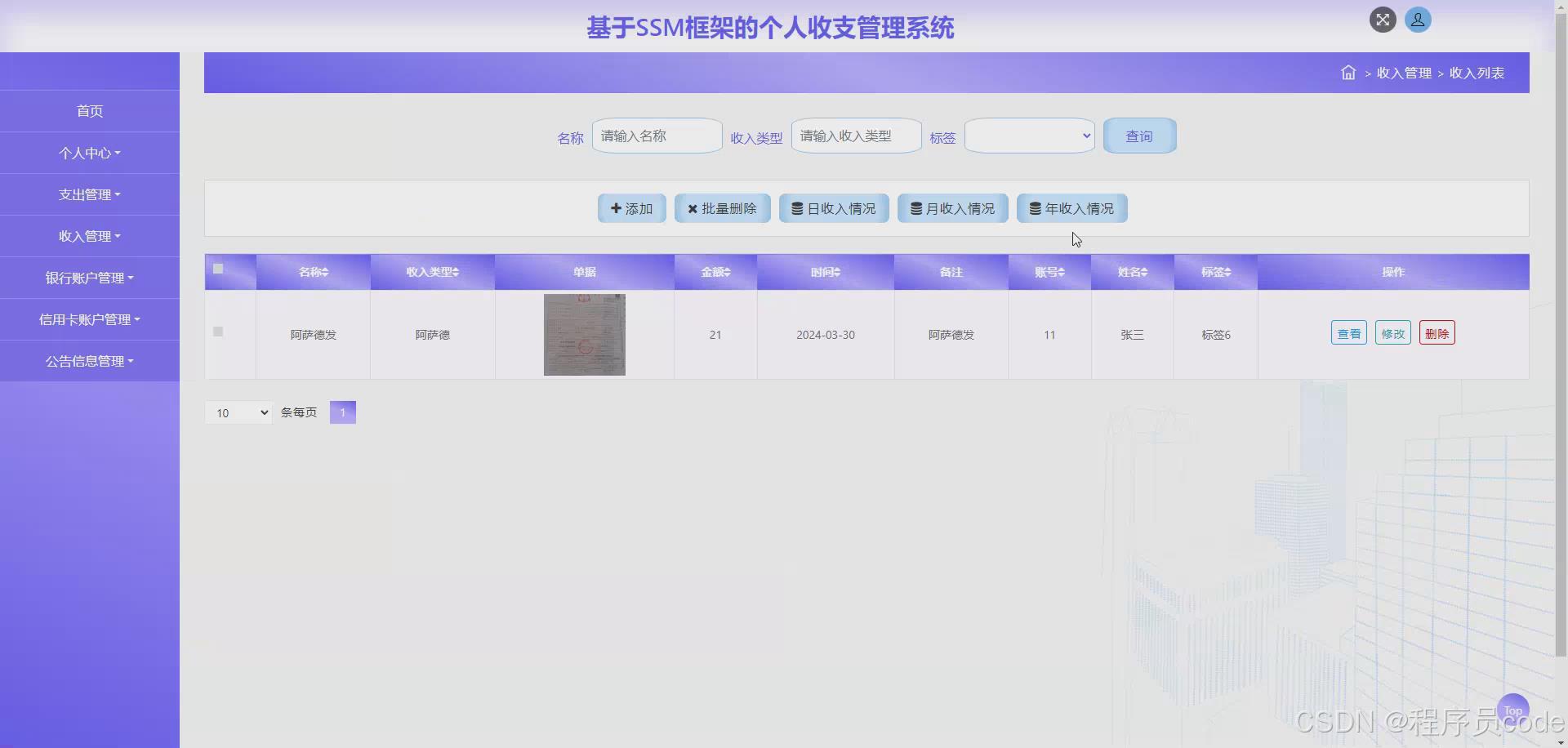Click the Top back-to-top floating button
The image size is (1568, 748).
pyautogui.click(x=1513, y=707)
